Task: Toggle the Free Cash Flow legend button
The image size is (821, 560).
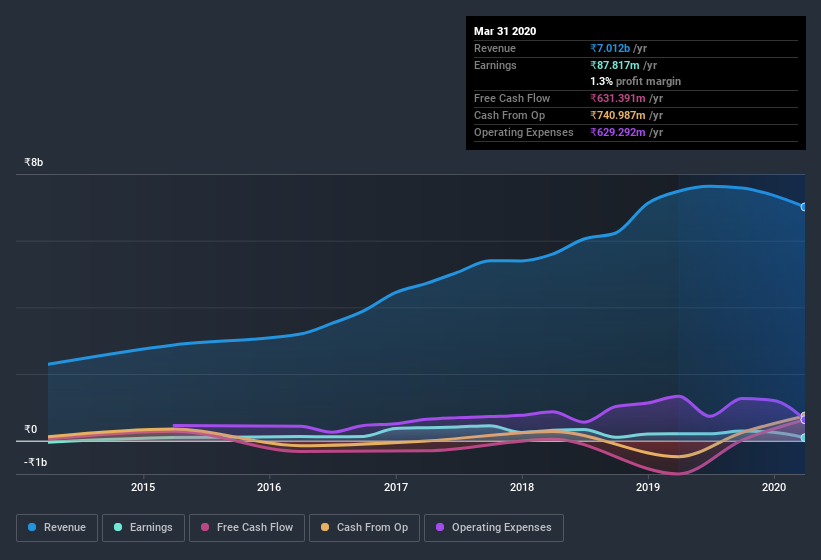Action: pyautogui.click(x=247, y=528)
